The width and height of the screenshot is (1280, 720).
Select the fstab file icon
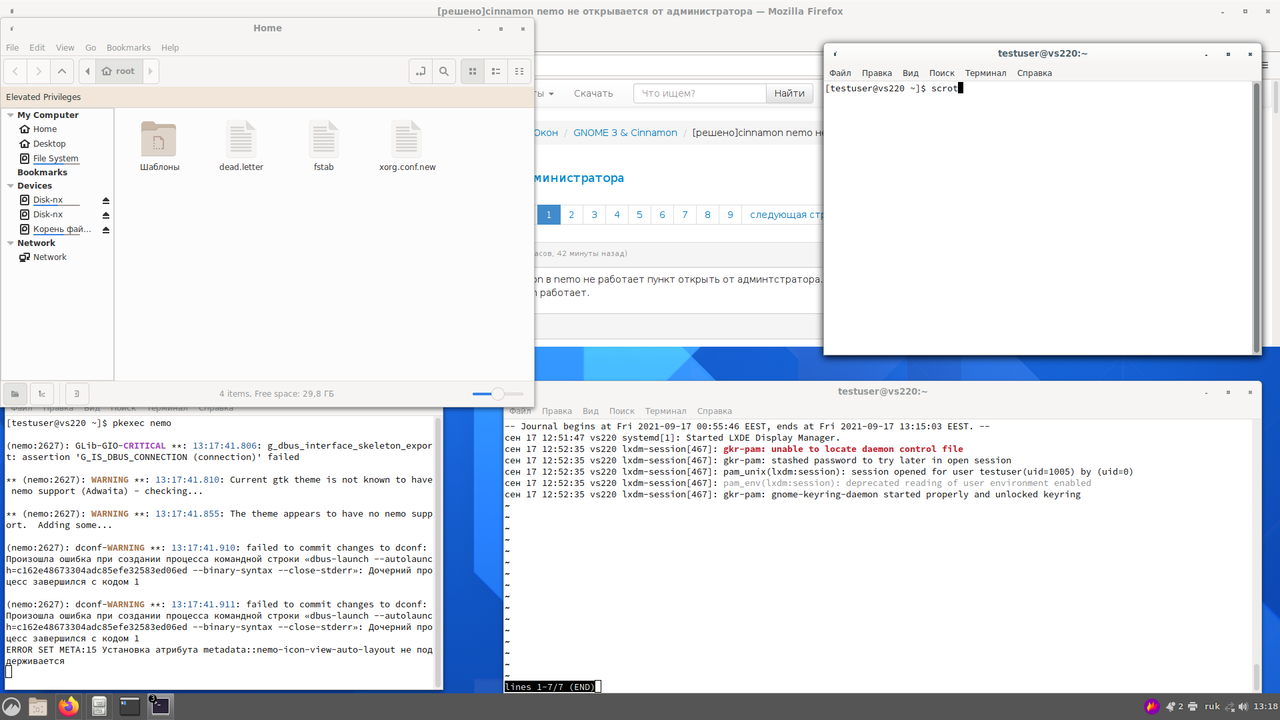point(323,140)
